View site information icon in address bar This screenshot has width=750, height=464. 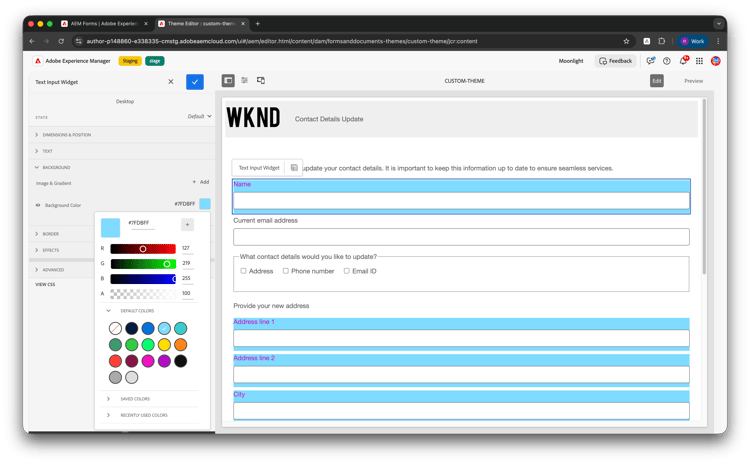pyautogui.click(x=79, y=41)
